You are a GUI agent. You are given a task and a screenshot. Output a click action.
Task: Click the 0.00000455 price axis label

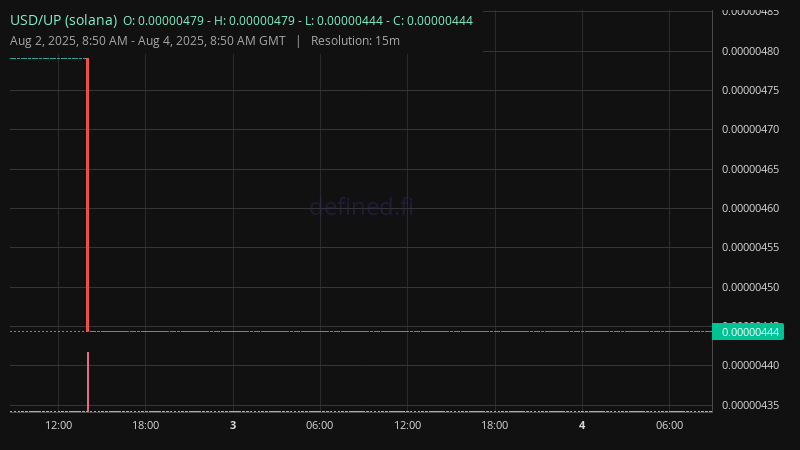click(751, 247)
